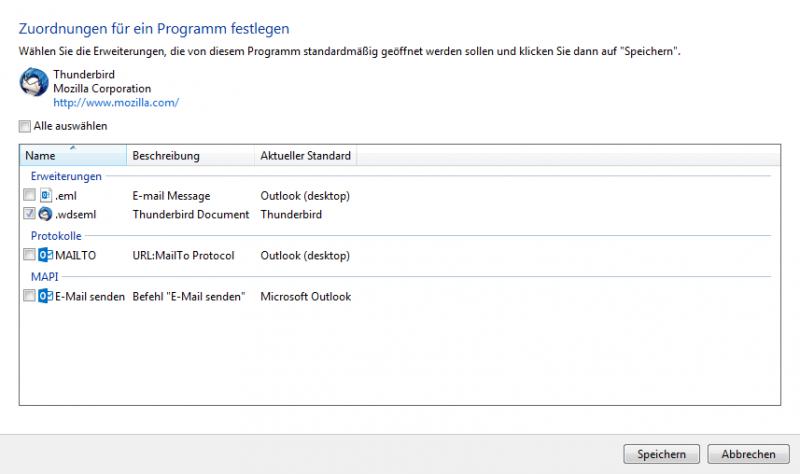Click the .wdseml Thunderbird document icon
800x474 pixels.
tap(45, 214)
